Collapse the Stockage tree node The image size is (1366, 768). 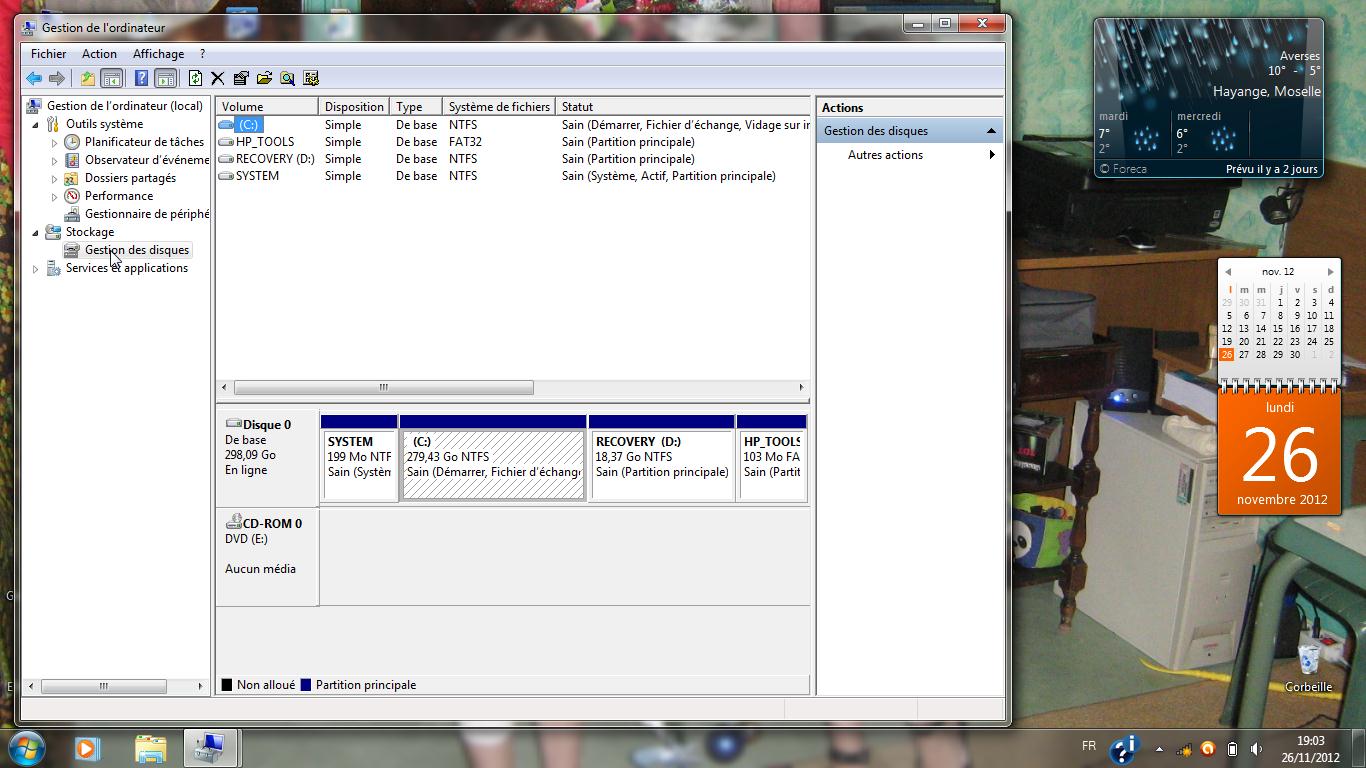(x=36, y=233)
